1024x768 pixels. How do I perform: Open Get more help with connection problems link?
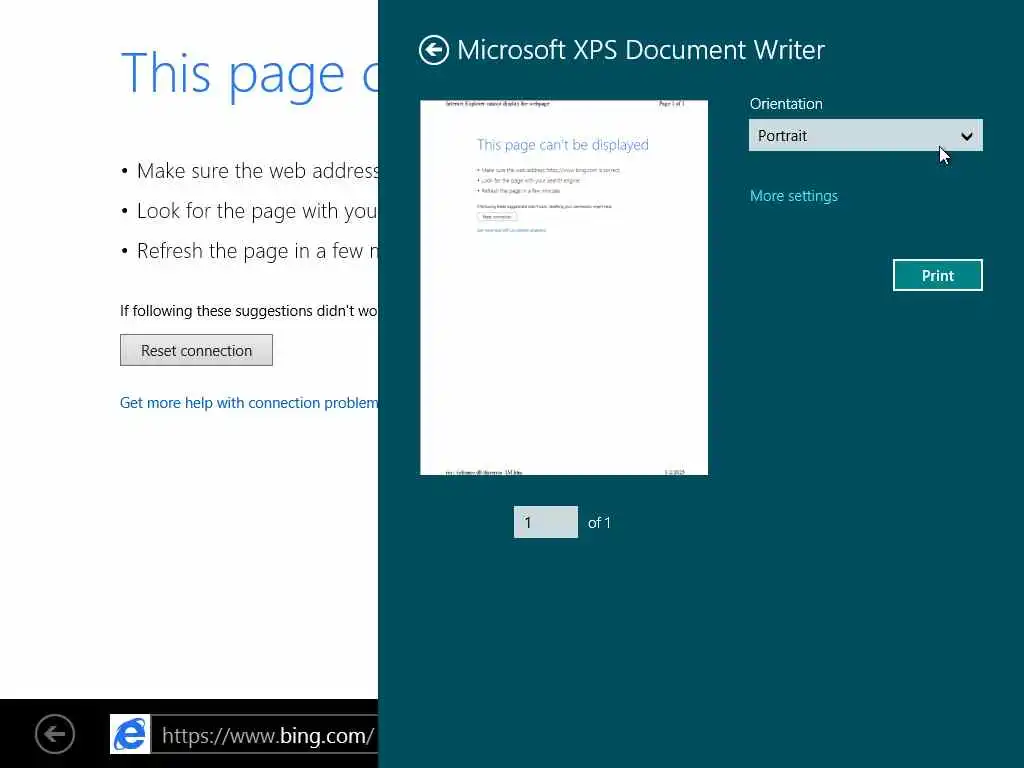tap(249, 403)
